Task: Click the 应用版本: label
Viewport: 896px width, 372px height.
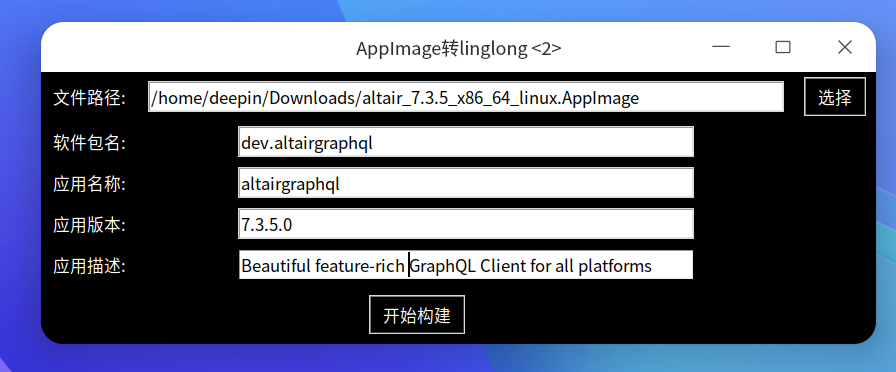Action: tap(89, 225)
